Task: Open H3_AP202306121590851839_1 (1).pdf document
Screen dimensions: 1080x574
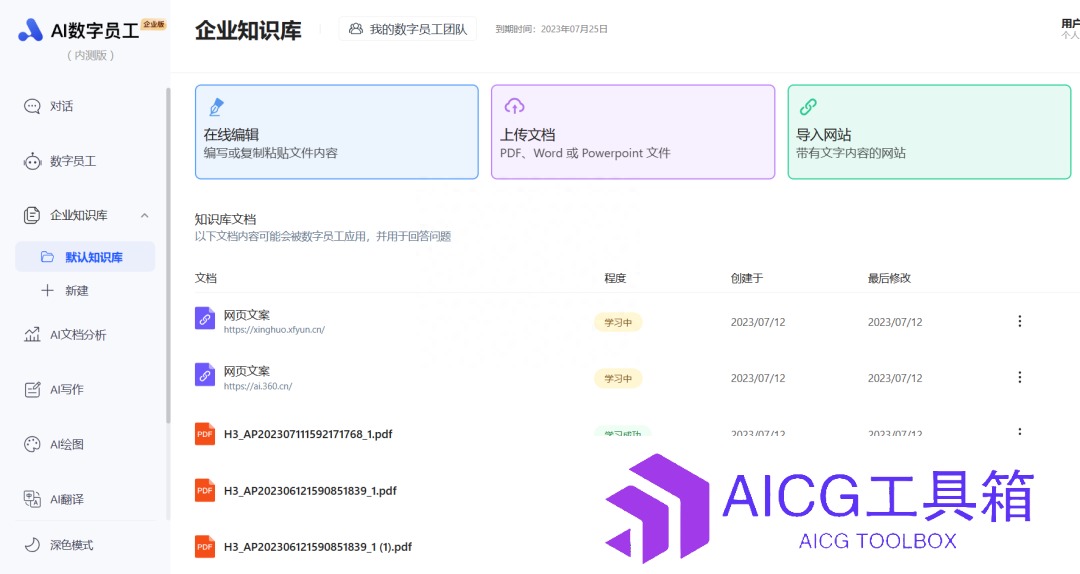Action: [x=318, y=546]
